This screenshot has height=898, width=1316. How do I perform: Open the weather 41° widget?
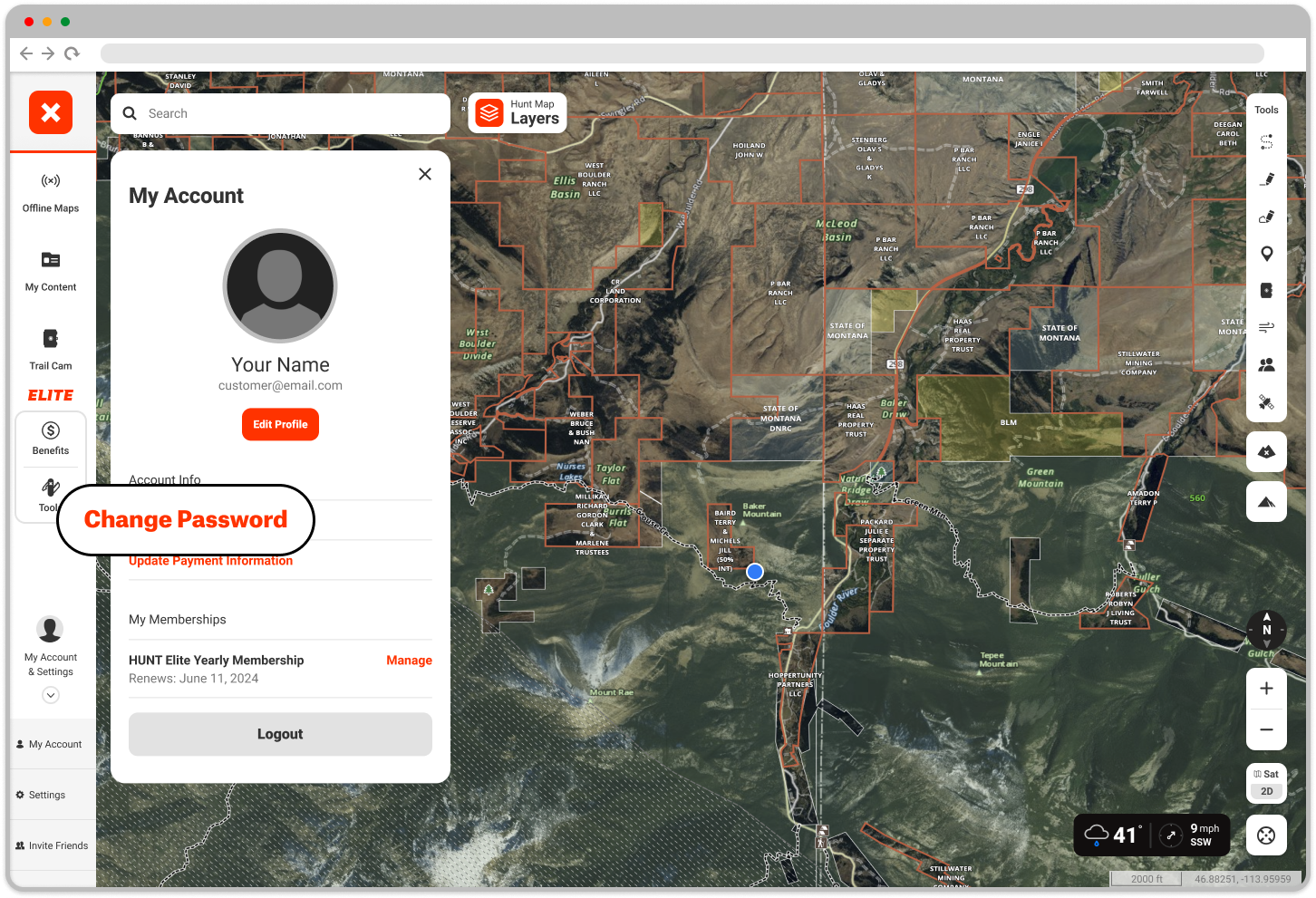1113,835
